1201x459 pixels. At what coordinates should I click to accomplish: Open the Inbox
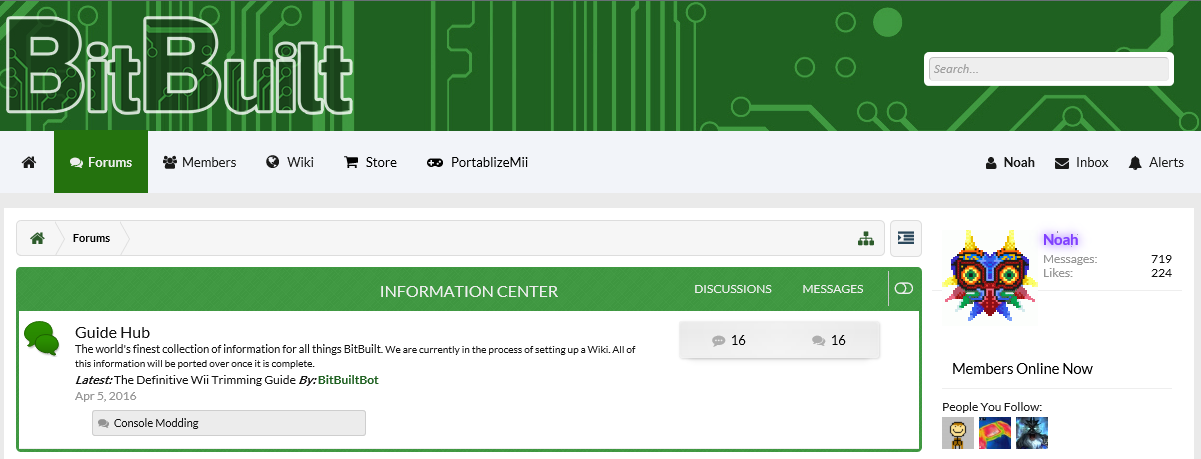[1081, 162]
